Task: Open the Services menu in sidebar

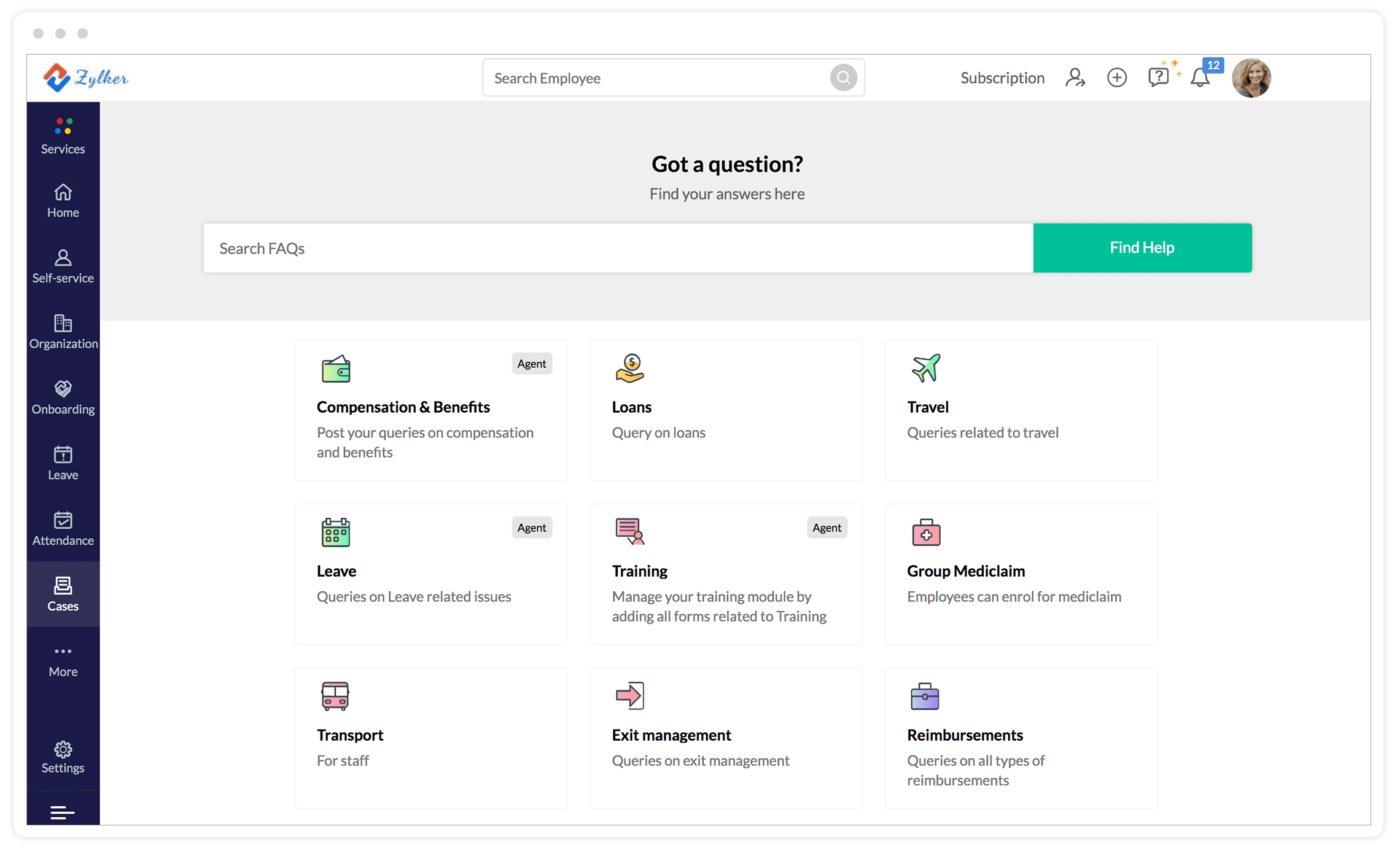Action: pyautogui.click(x=63, y=136)
